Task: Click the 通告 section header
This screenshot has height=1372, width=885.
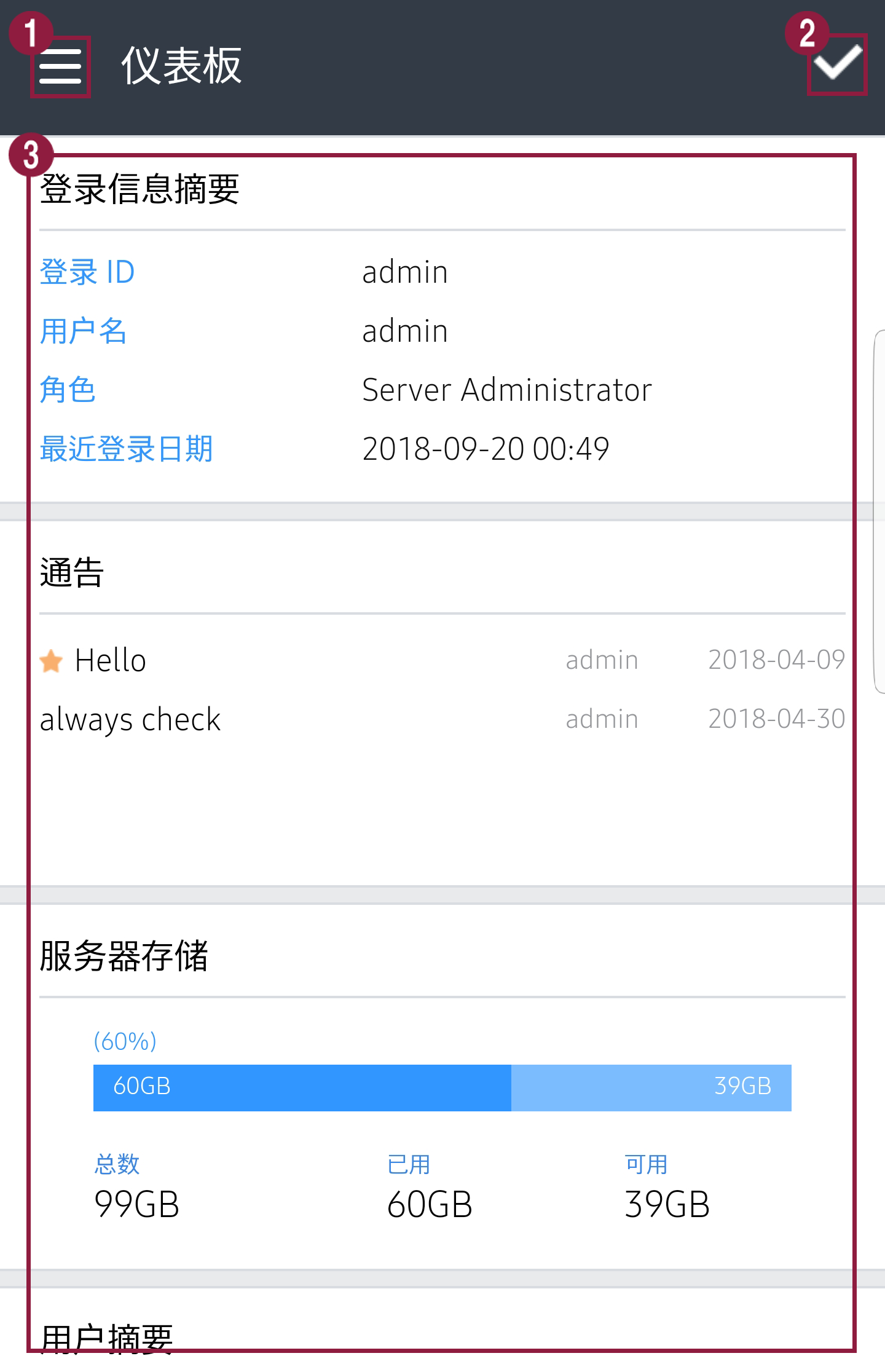Action: click(71, 572)
